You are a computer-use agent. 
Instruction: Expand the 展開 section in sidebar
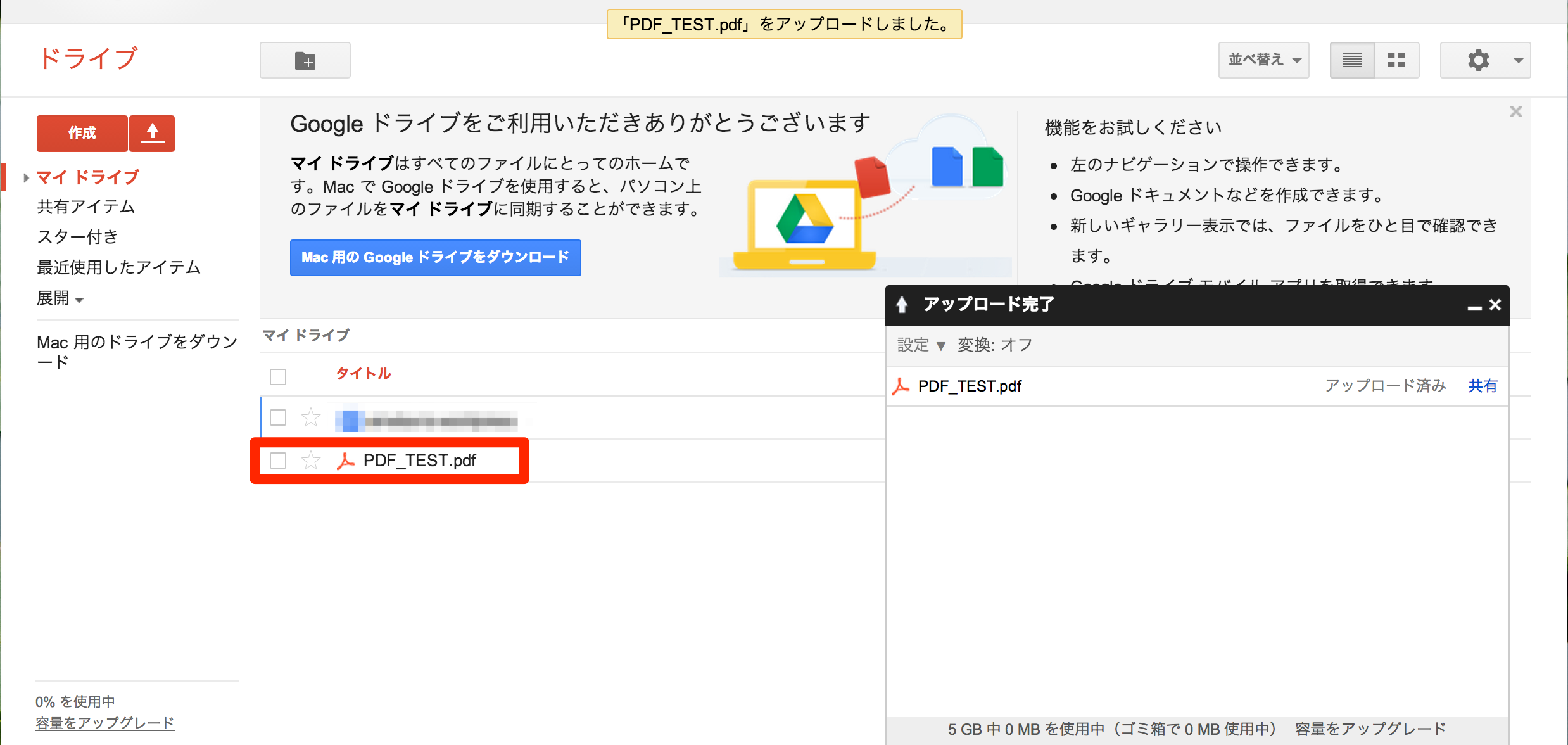click(x=60, y=298)
